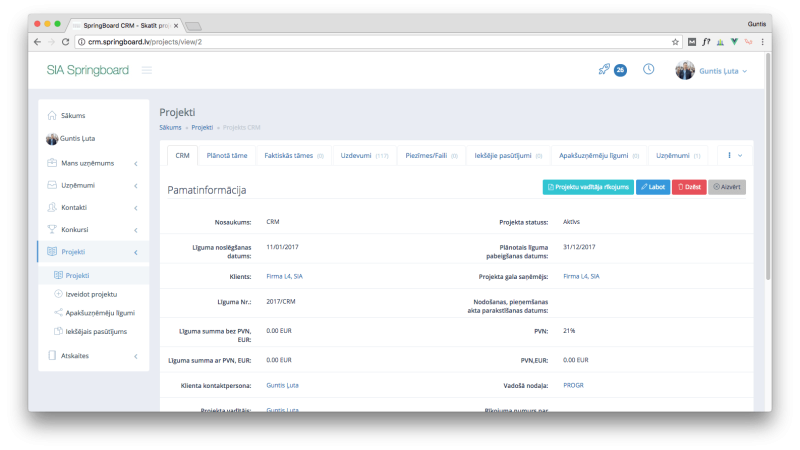Viewport: 800px width, 450px height.
Task: Click the red Dzēst button
Action: pos(689,187)
